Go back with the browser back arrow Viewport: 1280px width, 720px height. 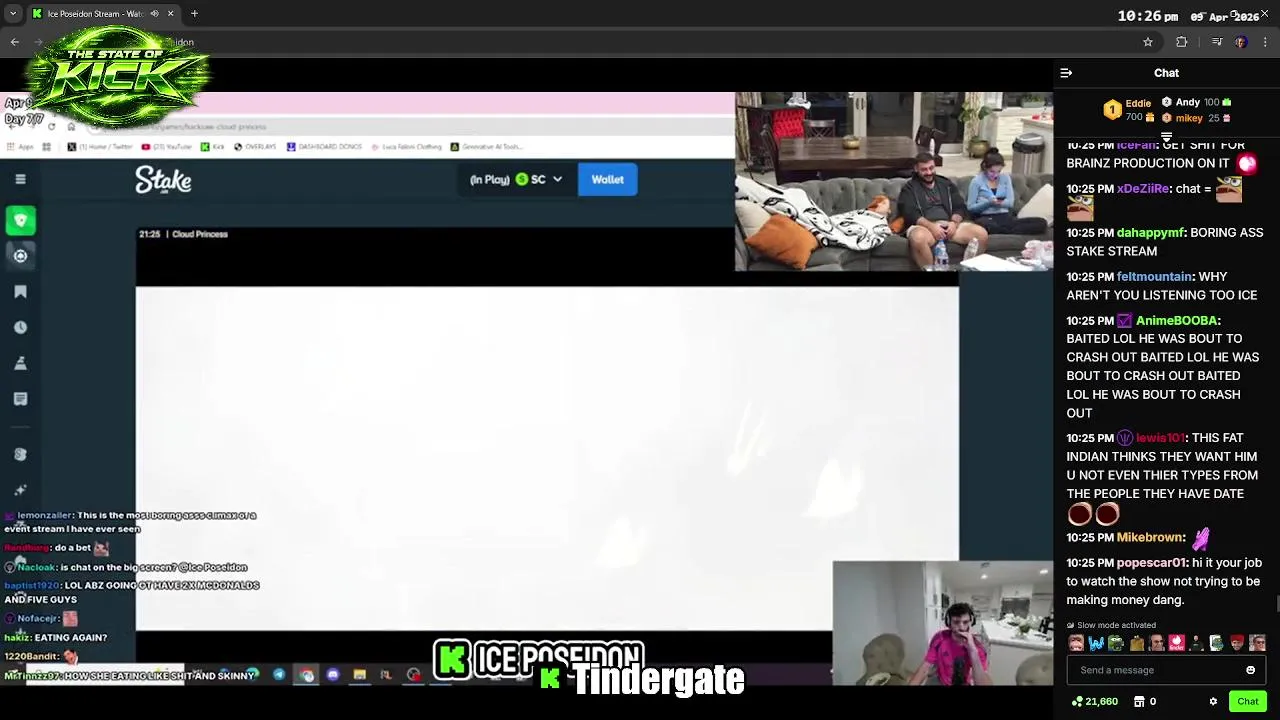14,42
